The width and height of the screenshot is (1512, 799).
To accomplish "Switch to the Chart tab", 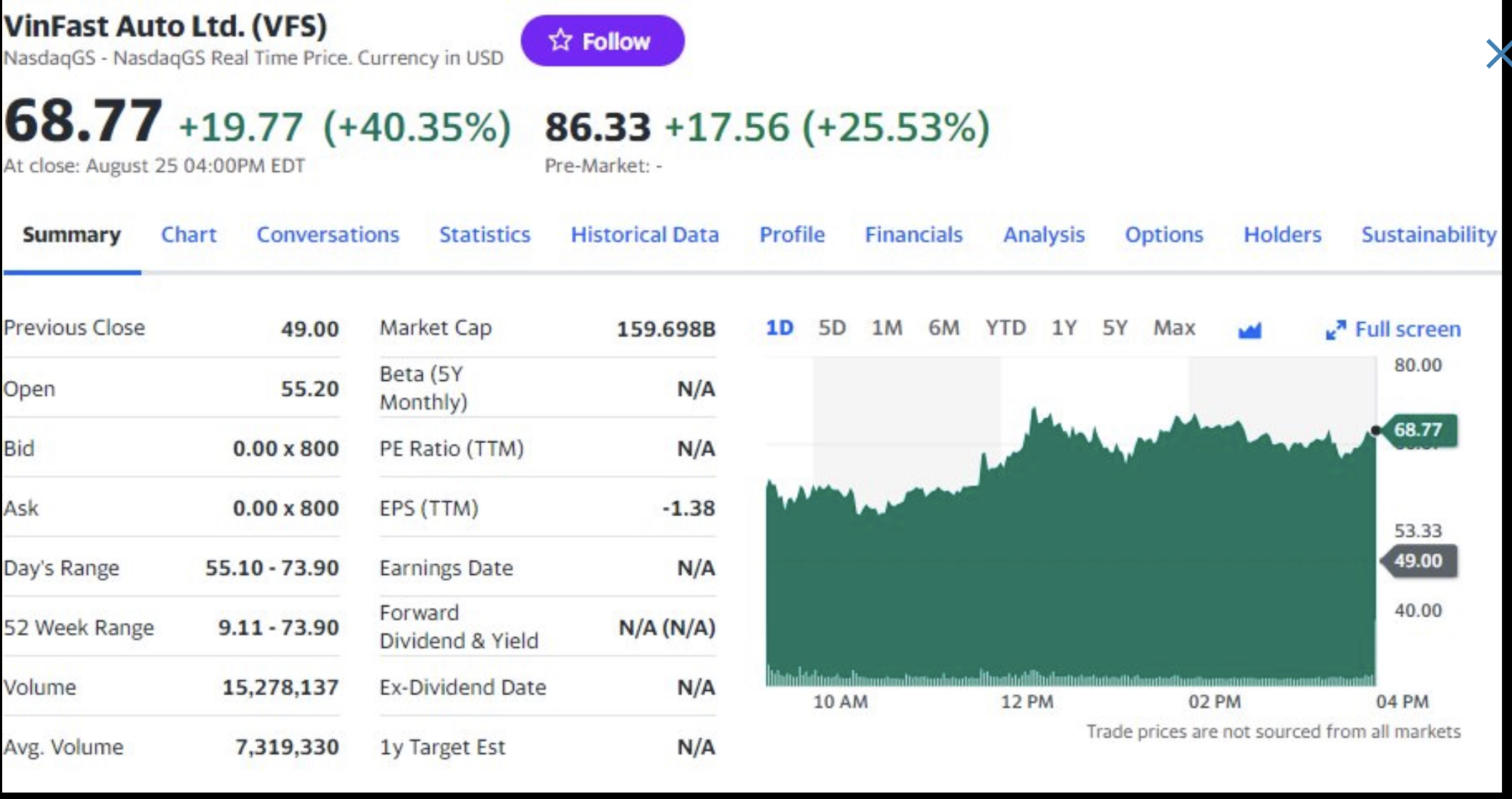I will pyautogui.click(x=188, y=235).
